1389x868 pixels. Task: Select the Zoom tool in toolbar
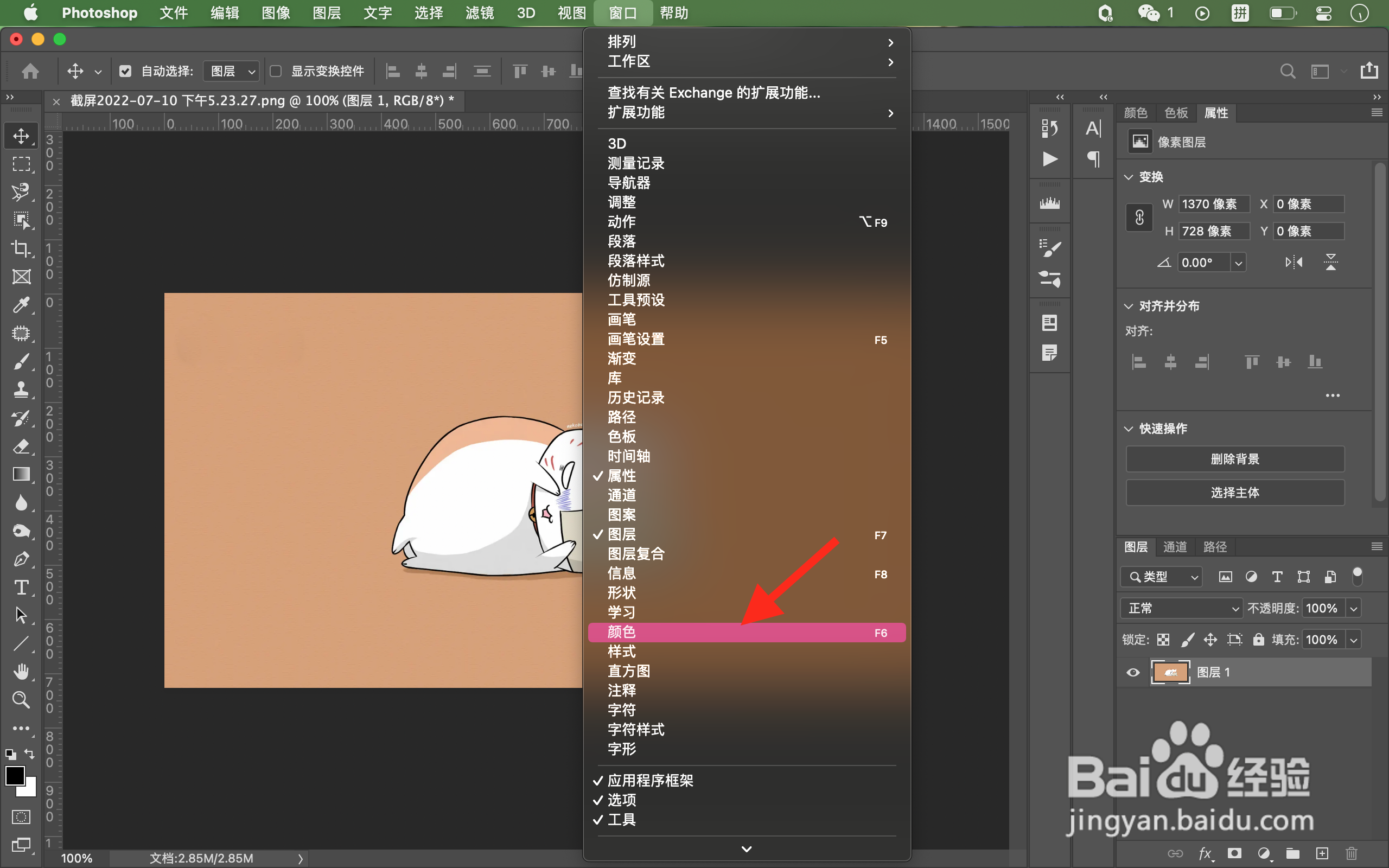[x=21, y=700]
